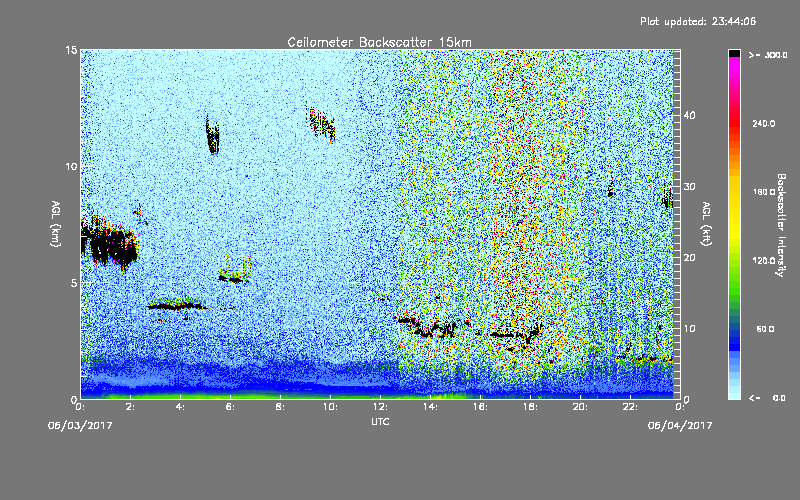
Task: Click the "Plot updated: 23:44:06" timestamp
Action: click(698, 21)
